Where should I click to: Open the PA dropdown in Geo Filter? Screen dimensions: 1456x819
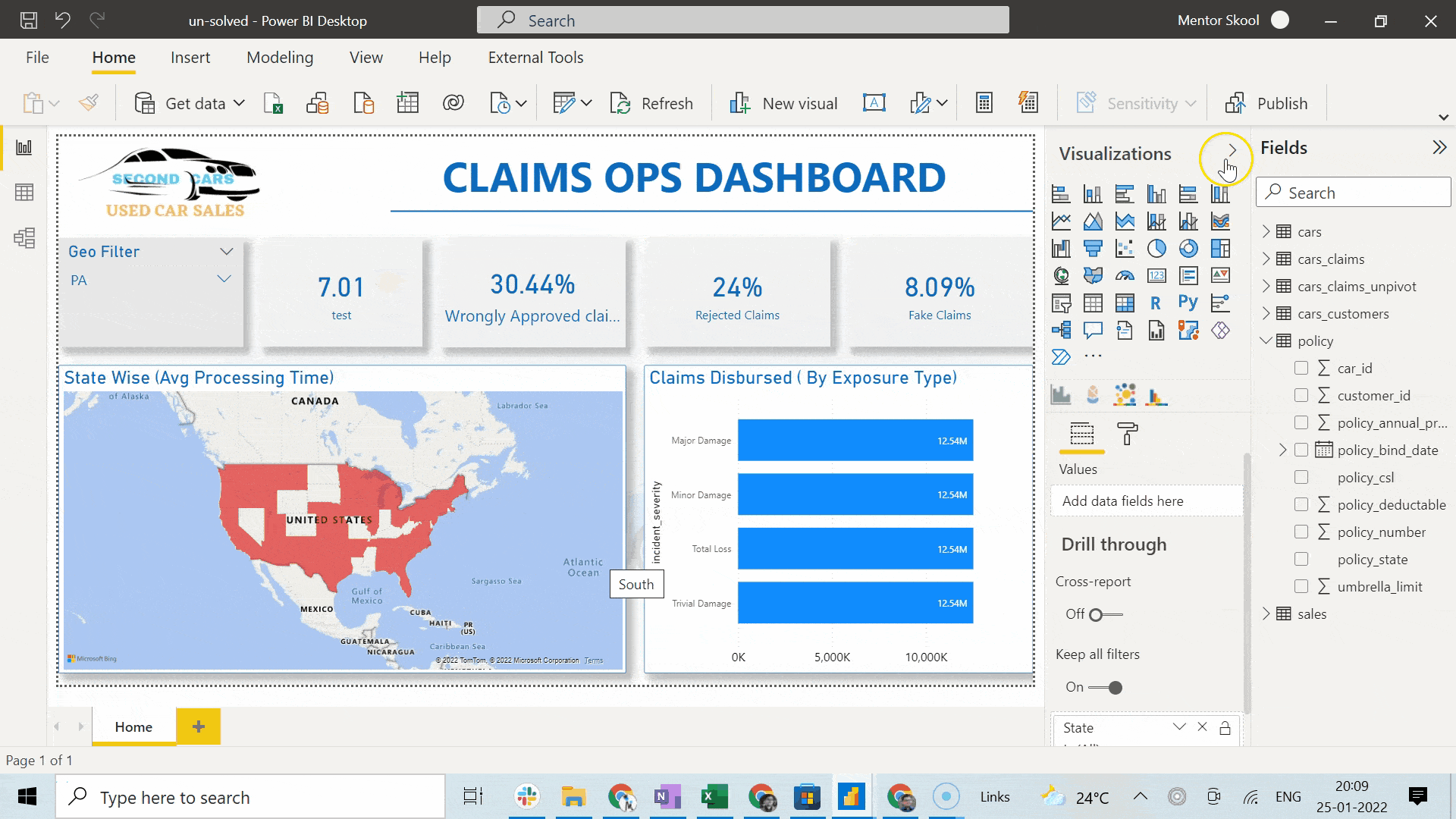224,280
